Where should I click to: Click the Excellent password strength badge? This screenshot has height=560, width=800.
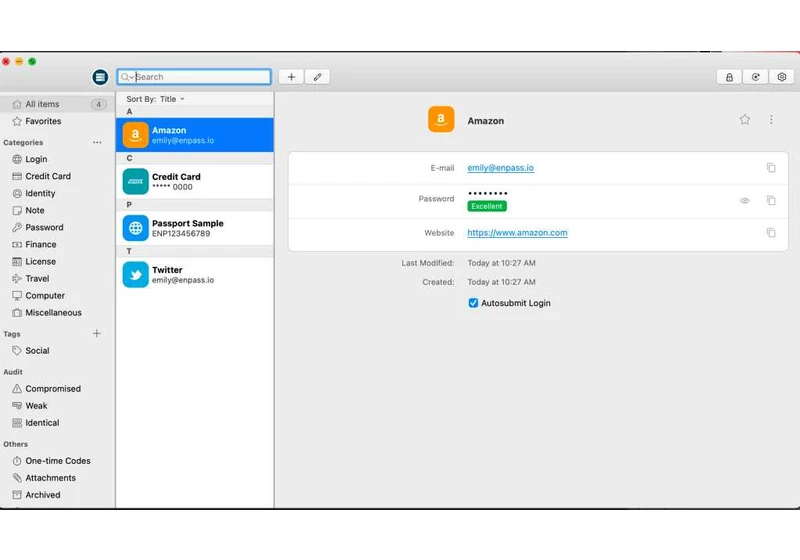pos(487,206)
